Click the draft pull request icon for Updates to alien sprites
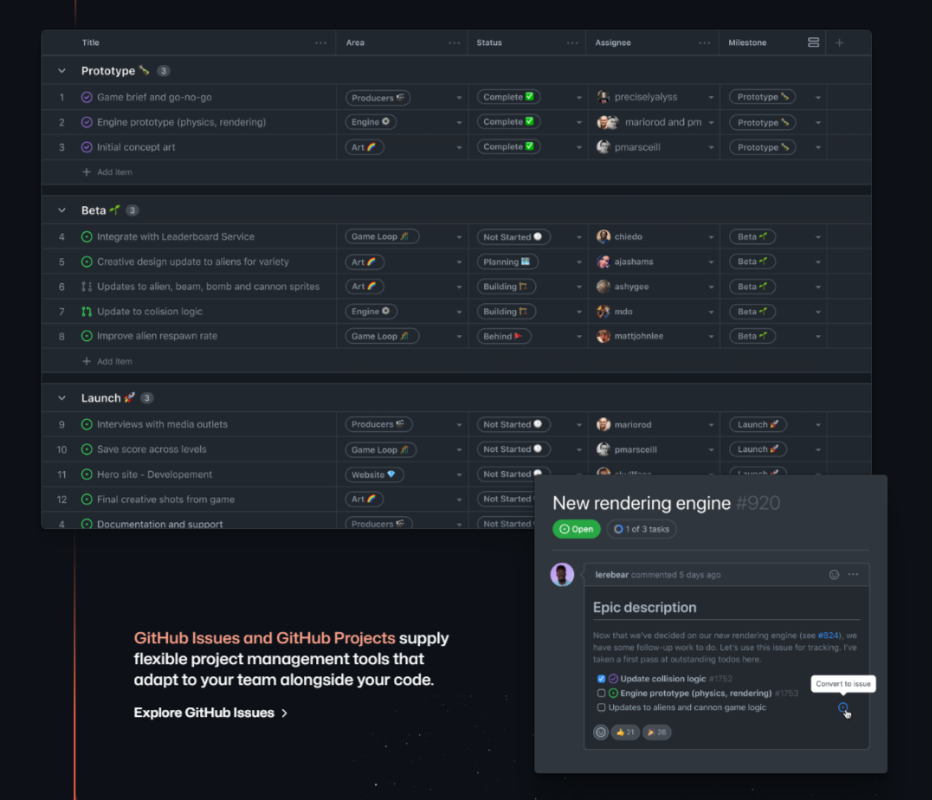Image resolution: width=932 pixels, height=800 pixels. tap(87, 286)
